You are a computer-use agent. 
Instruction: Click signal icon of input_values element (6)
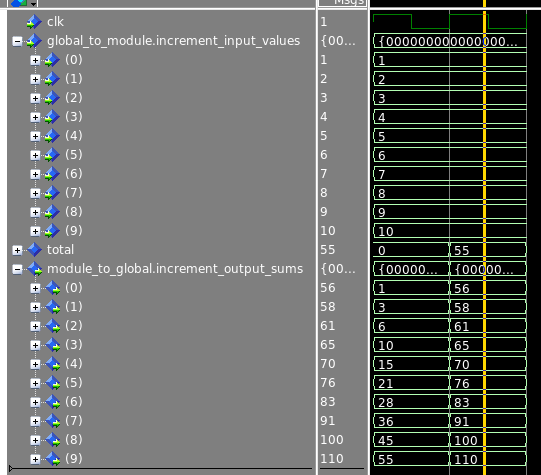tap(52, 174)
